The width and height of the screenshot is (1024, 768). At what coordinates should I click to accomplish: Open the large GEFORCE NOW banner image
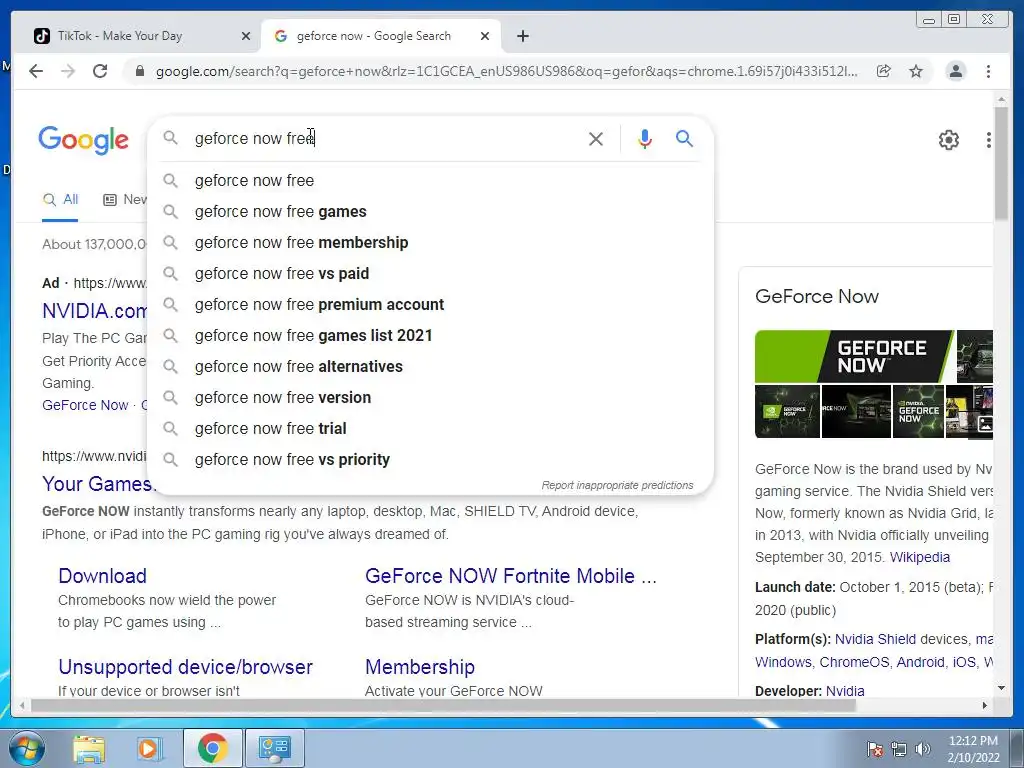tap(854, 357)
